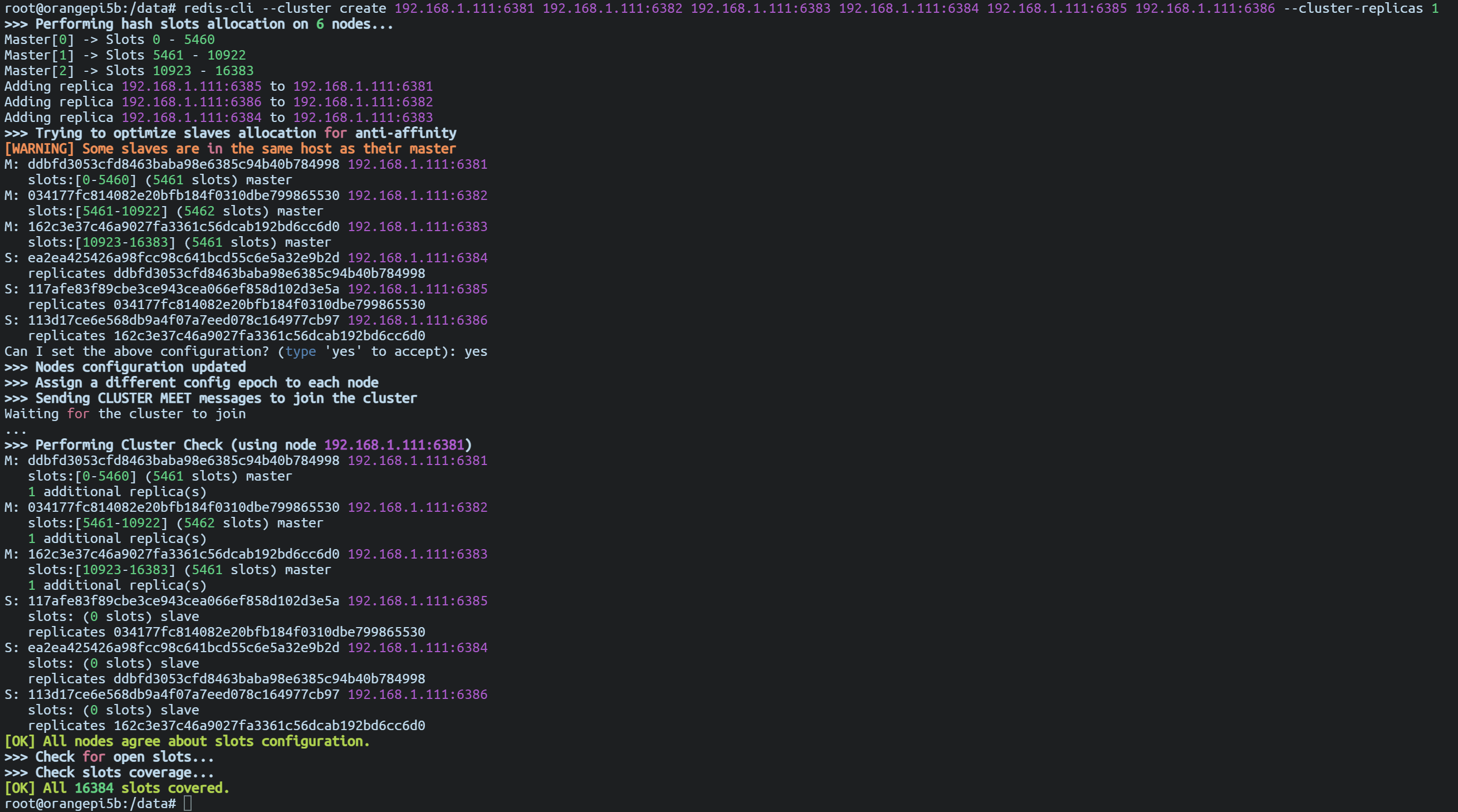
Task: Click the --cluster-replicas option in the command
Action: (1353, 8)
